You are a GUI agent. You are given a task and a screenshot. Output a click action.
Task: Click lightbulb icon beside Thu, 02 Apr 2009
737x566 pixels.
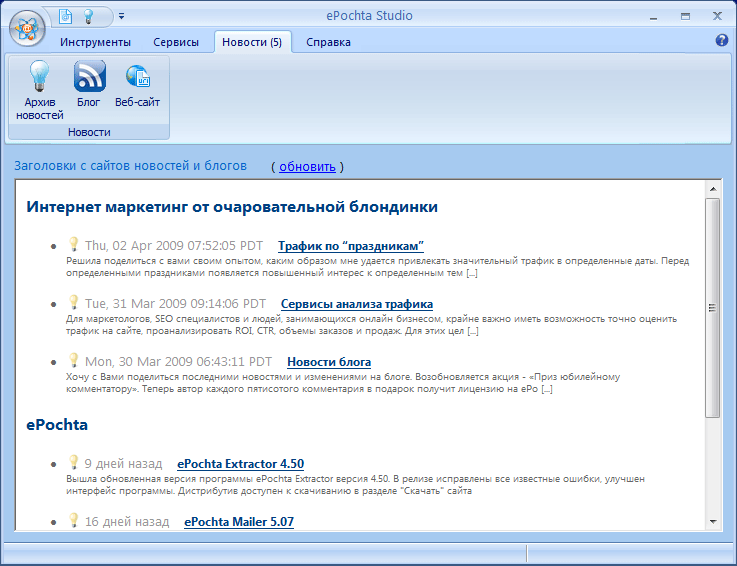pos(73,244)
